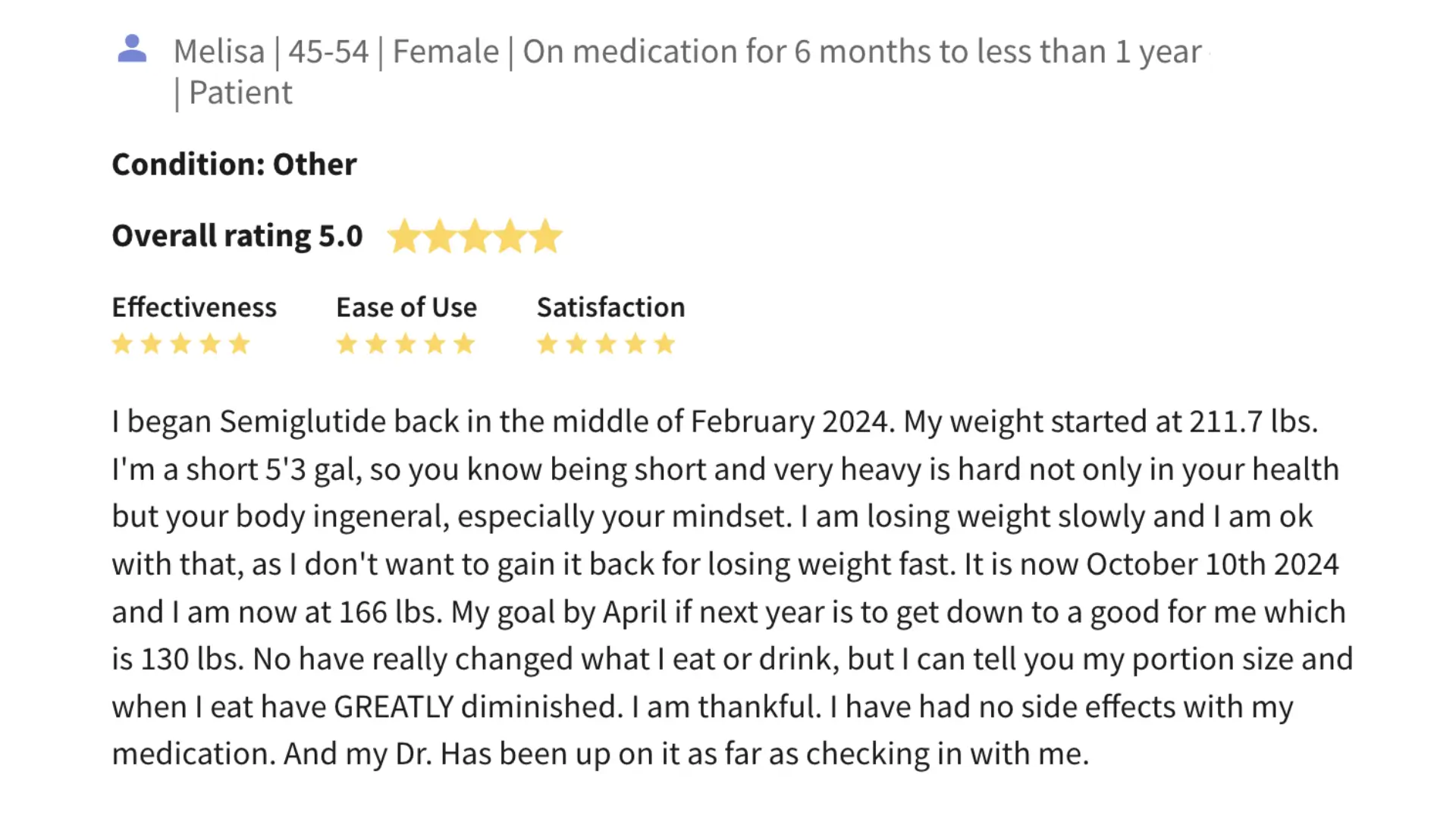Screen dimensions: 1456x819
Task: Click the Effectiveness label
Action: tap(194, 307)
